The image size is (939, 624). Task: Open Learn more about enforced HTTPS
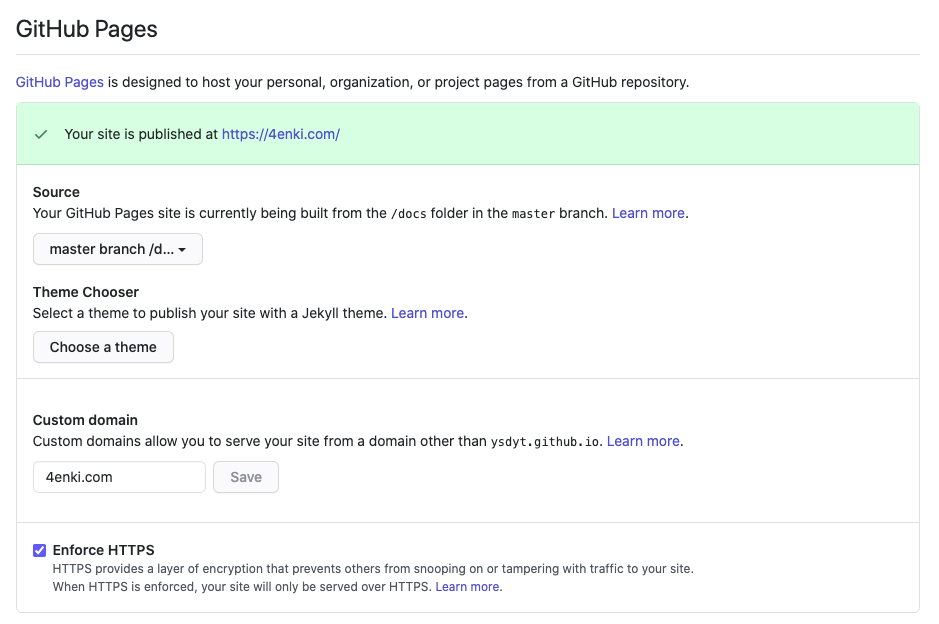click(467, 586)
